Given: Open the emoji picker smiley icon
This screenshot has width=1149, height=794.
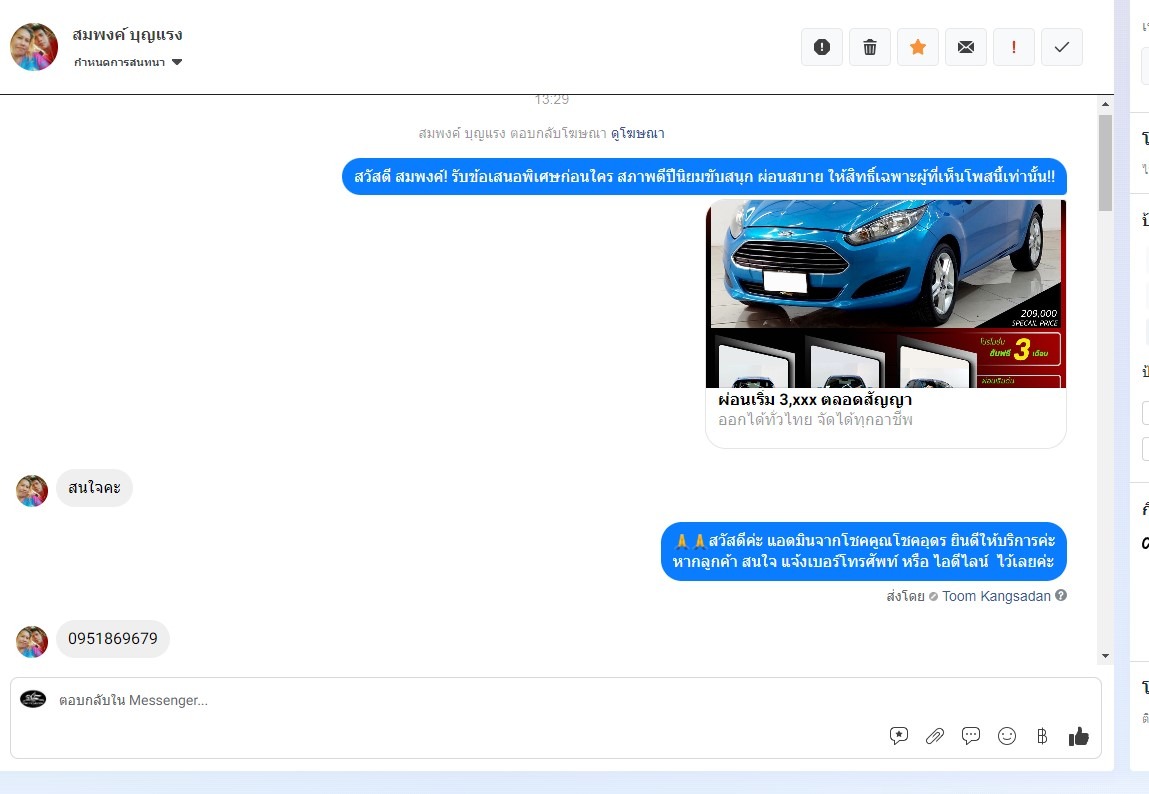Looking at the screenshot, I should click(1007, 736).
